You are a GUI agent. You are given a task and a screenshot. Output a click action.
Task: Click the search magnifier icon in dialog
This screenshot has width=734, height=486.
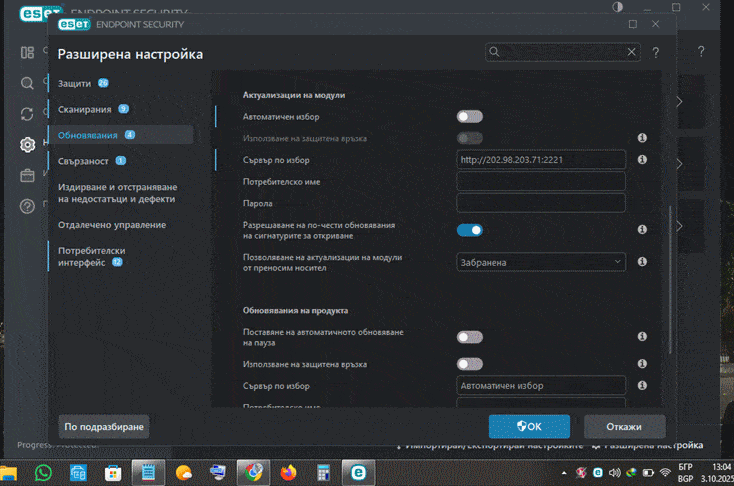(x=494, y=52)
